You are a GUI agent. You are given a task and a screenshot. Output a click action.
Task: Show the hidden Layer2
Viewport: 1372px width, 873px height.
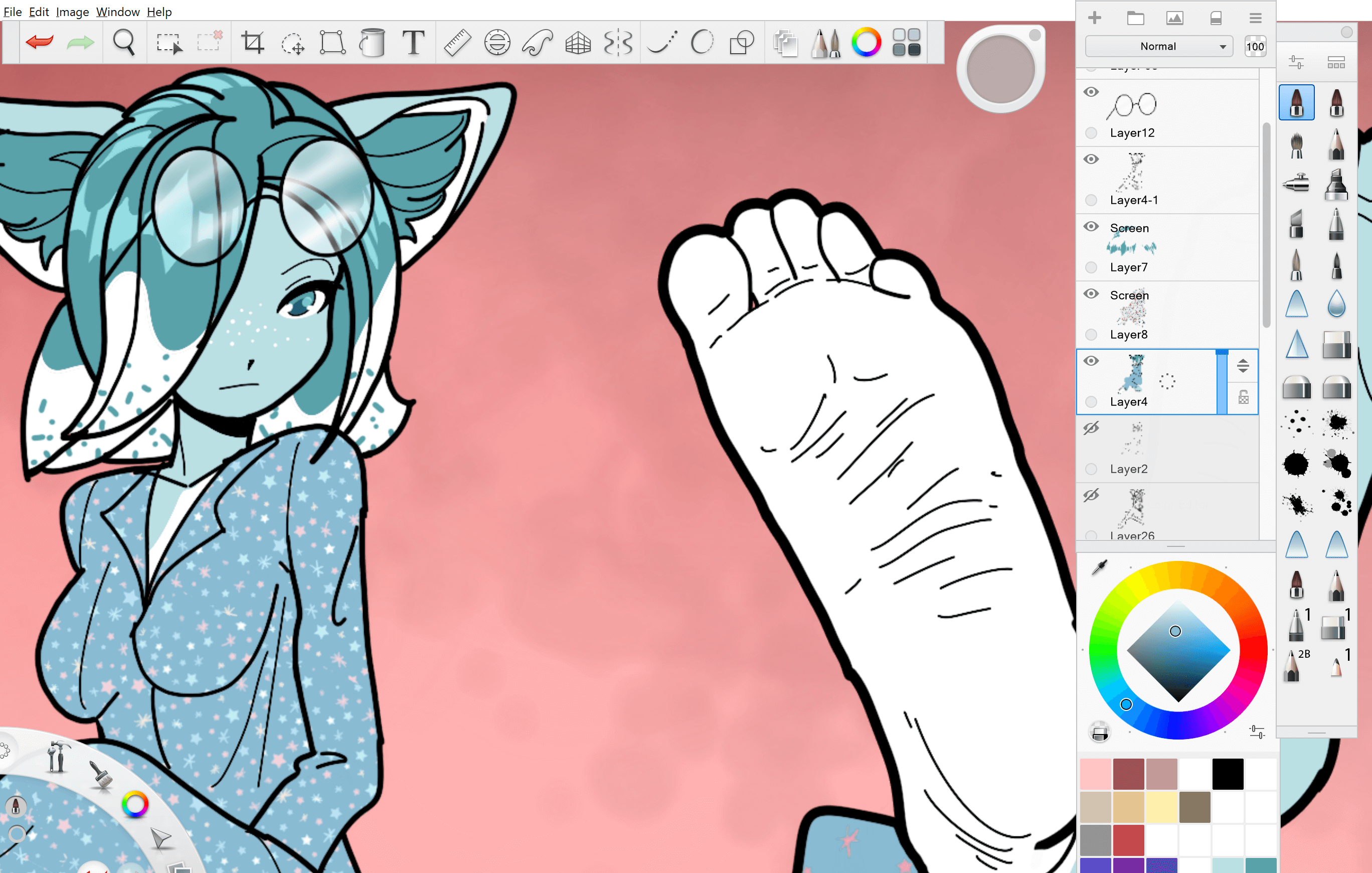tap(1091, 428)
